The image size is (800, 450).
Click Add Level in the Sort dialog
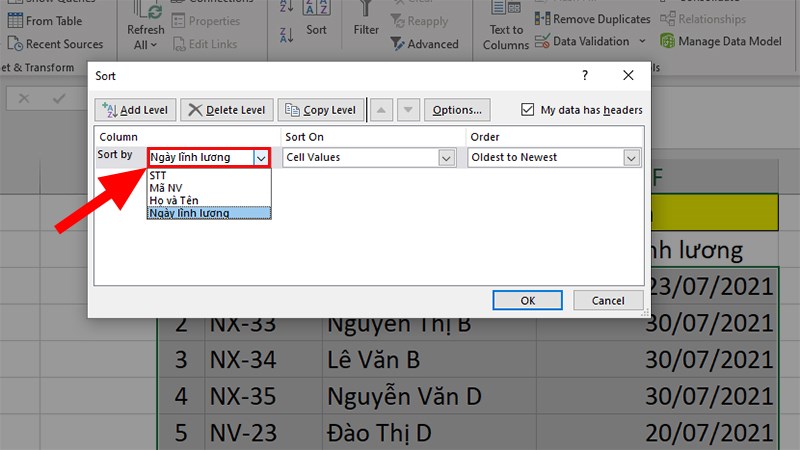point(135,110)
